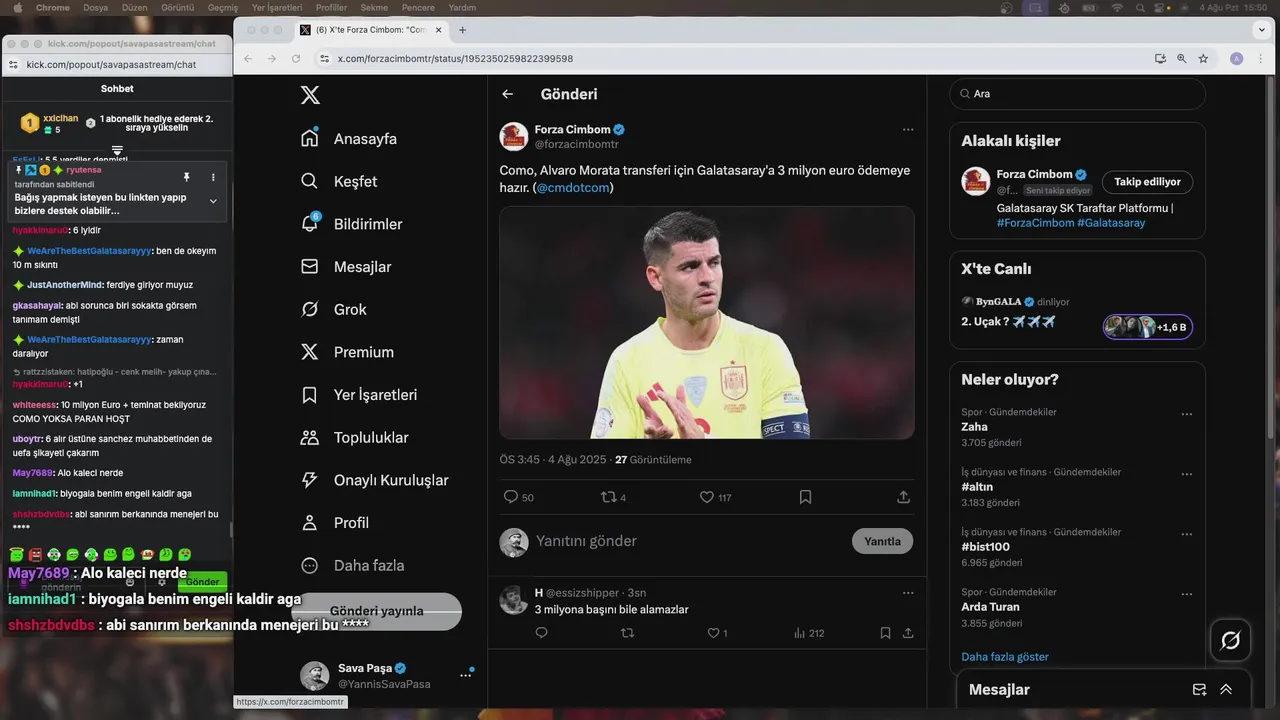The height and width of the screenshot is (720, 1280).
Task: Join the 2. Uçak live listeners
Action: pyautogui.click(x=1147, y=327)
